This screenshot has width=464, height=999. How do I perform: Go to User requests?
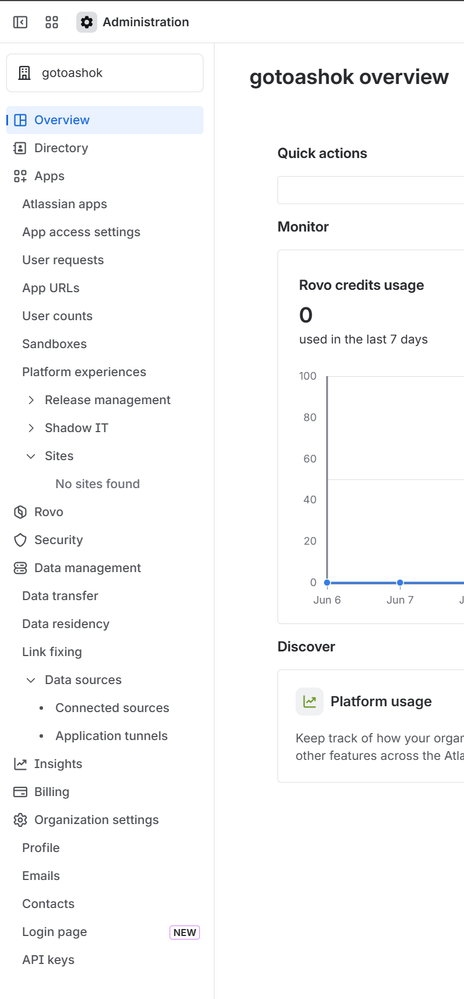tap(62, 260)
